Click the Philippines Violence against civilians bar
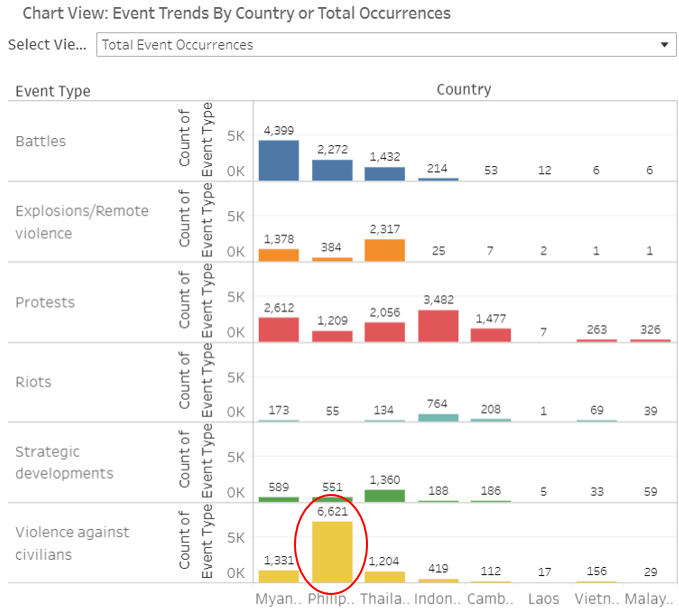The width and height of the screenshot is (679, 610). (332, 552)
